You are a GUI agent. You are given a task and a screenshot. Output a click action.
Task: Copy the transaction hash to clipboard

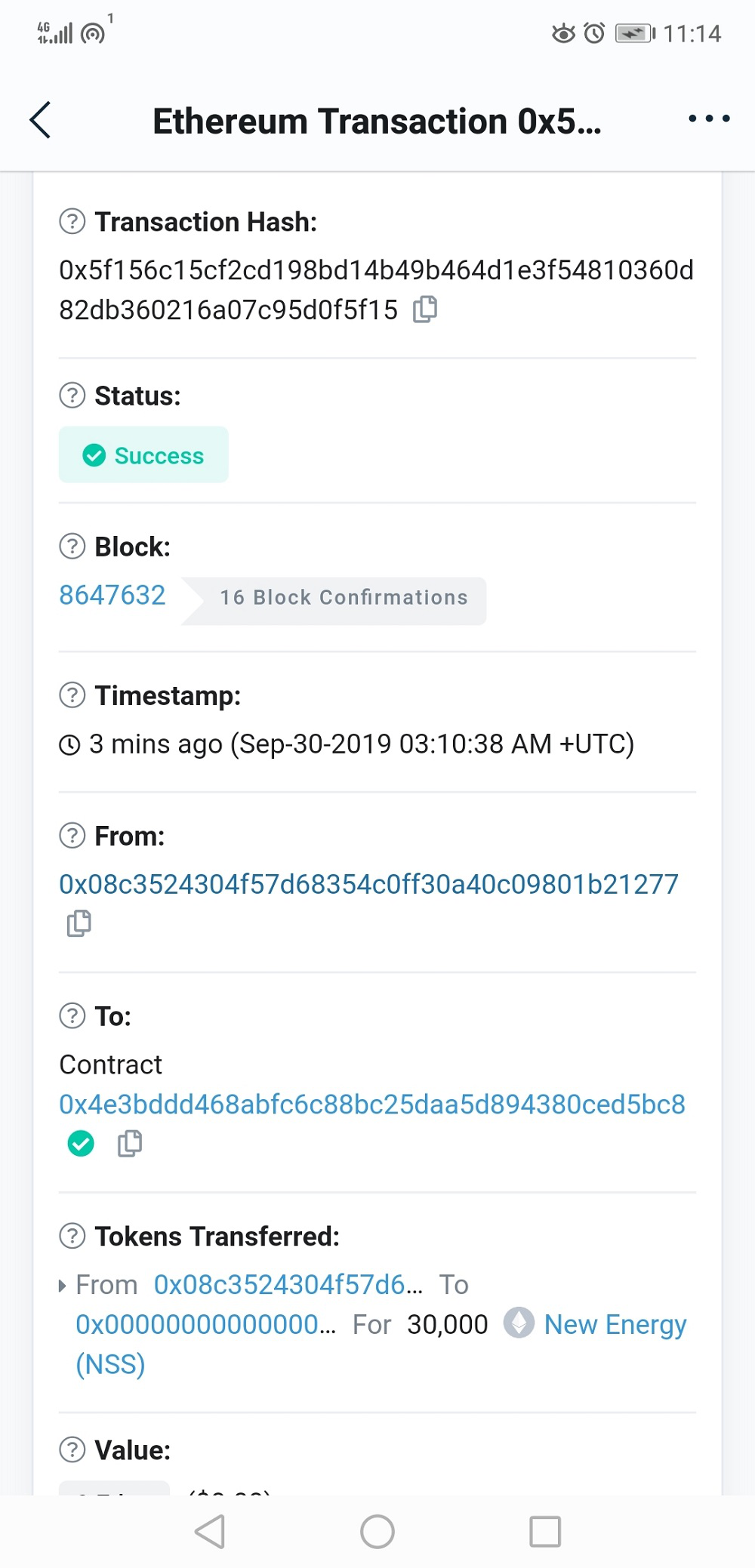(x=425, y=310)
